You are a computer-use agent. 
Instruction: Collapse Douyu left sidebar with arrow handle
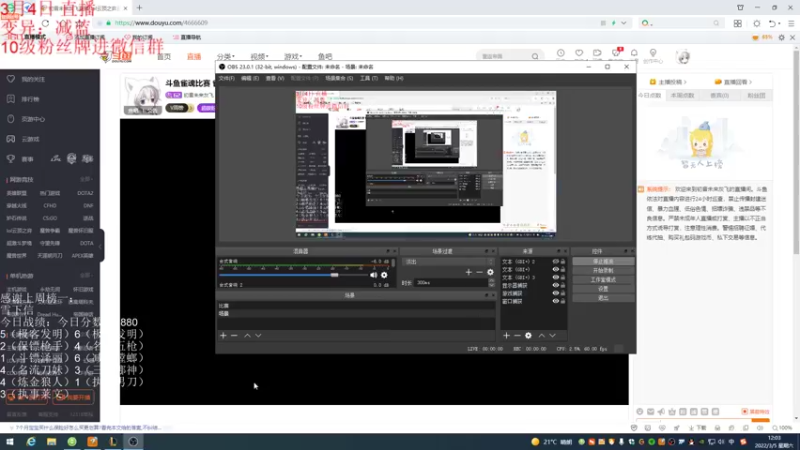tap(101, 246)
